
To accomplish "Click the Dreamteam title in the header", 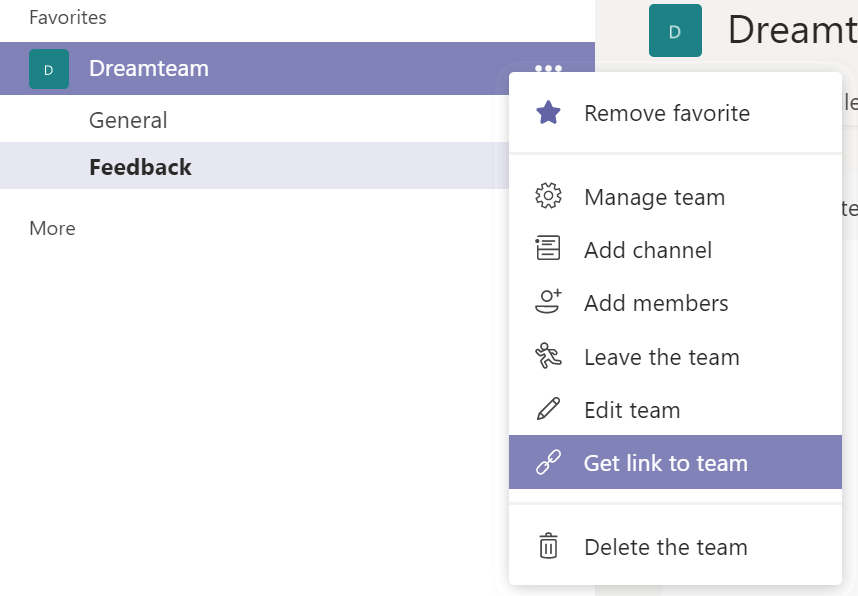I will pos(790,30).
